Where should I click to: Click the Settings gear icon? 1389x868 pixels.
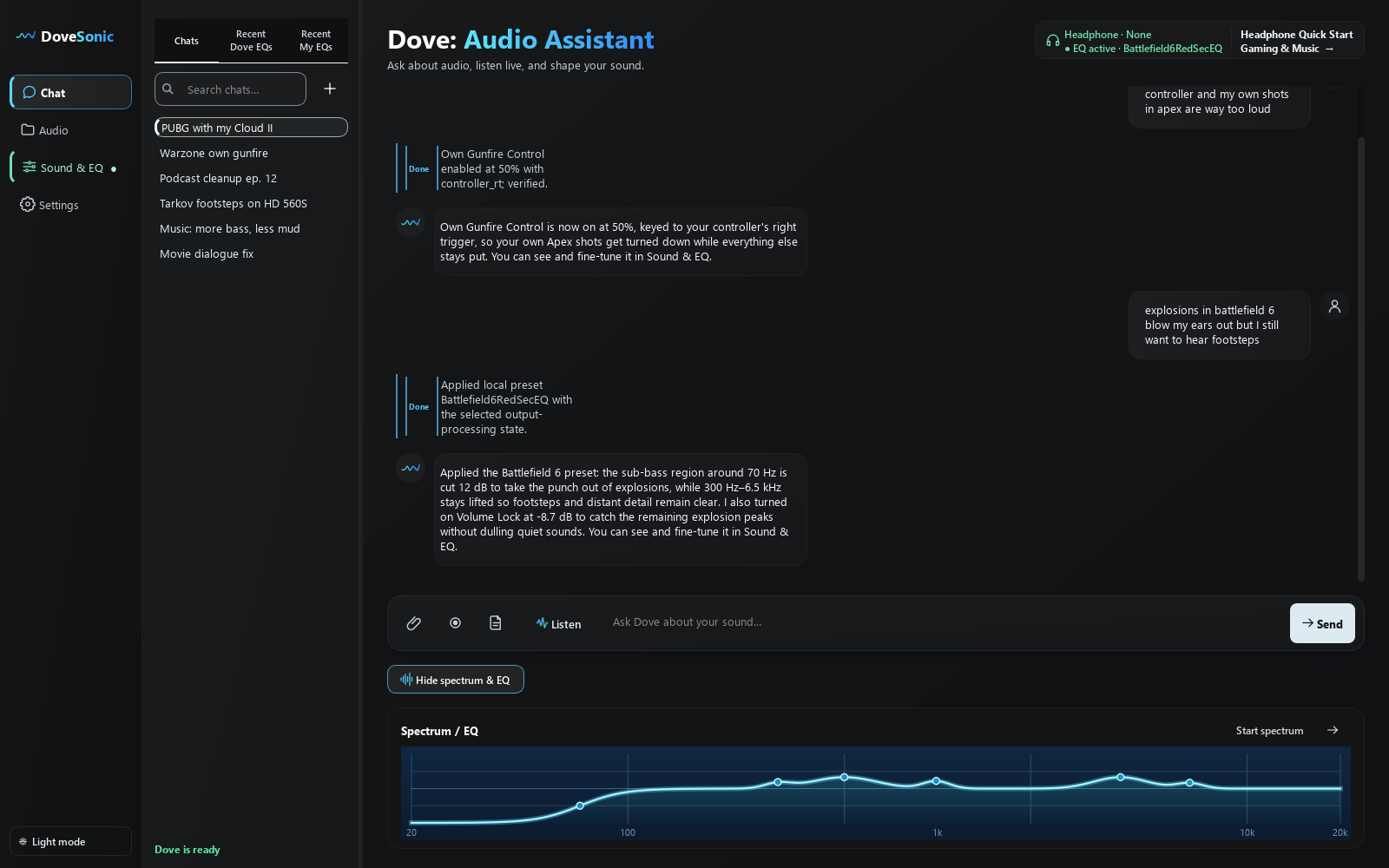point(28,204)
